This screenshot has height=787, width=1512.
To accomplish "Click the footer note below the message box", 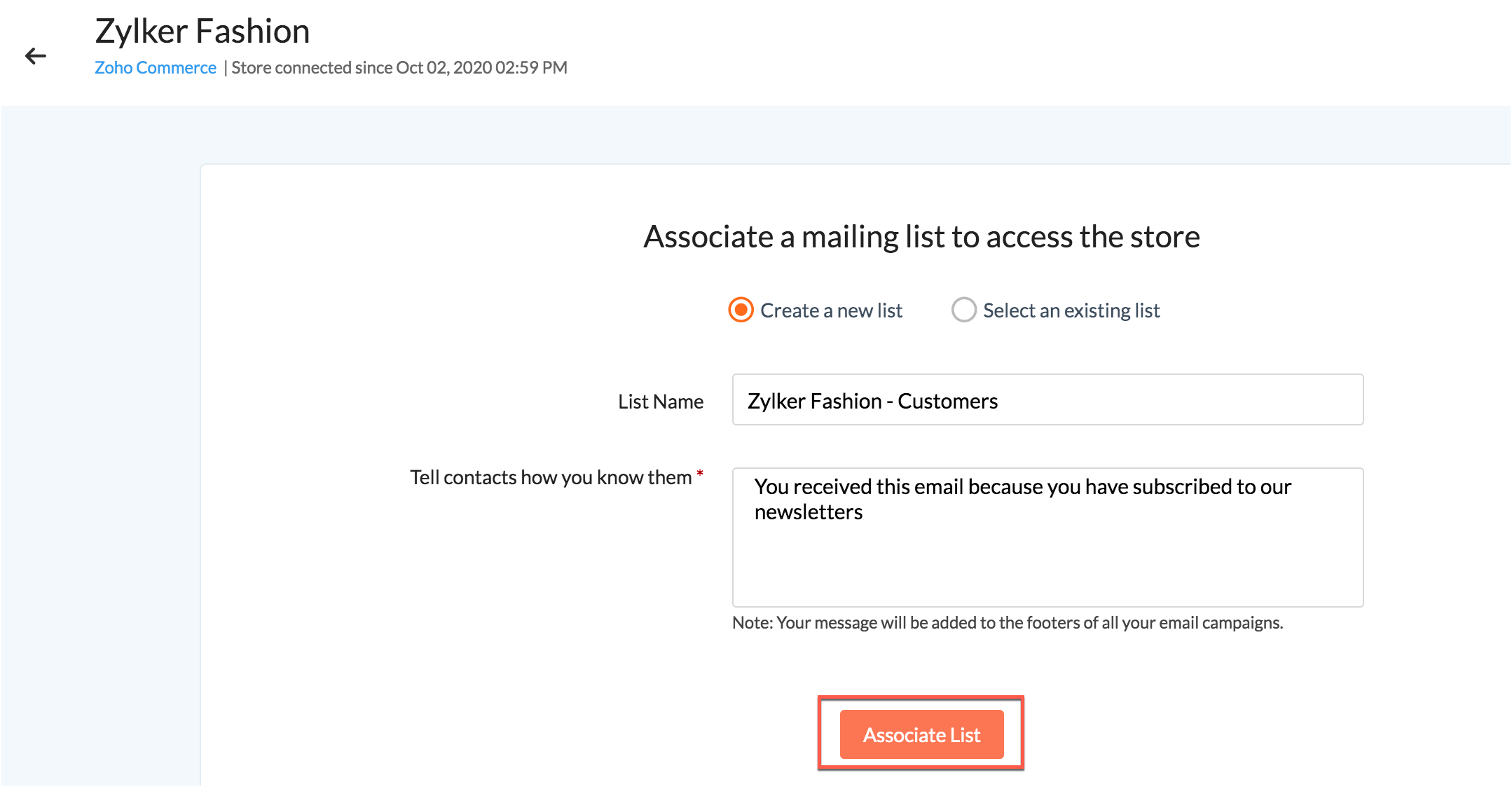I will 1007,623.
